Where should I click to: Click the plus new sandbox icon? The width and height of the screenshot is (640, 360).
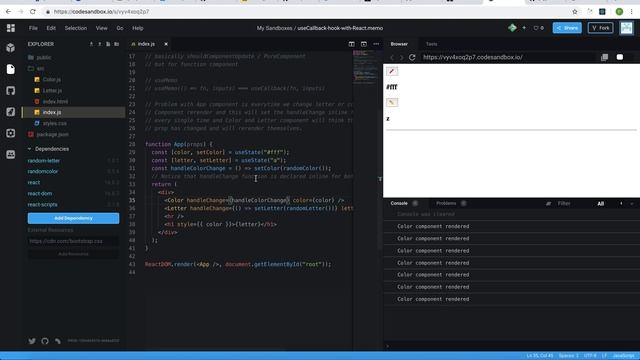click(x=524, y=28)
